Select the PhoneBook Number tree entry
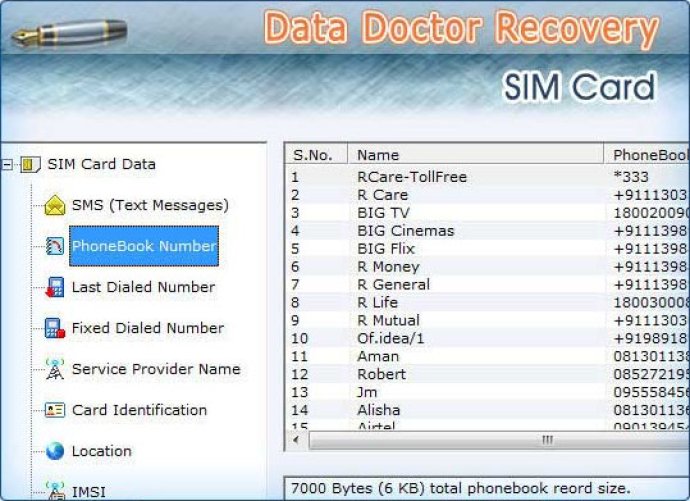The height and width of the screenshot is (501, 690). [x=144, y=246]
